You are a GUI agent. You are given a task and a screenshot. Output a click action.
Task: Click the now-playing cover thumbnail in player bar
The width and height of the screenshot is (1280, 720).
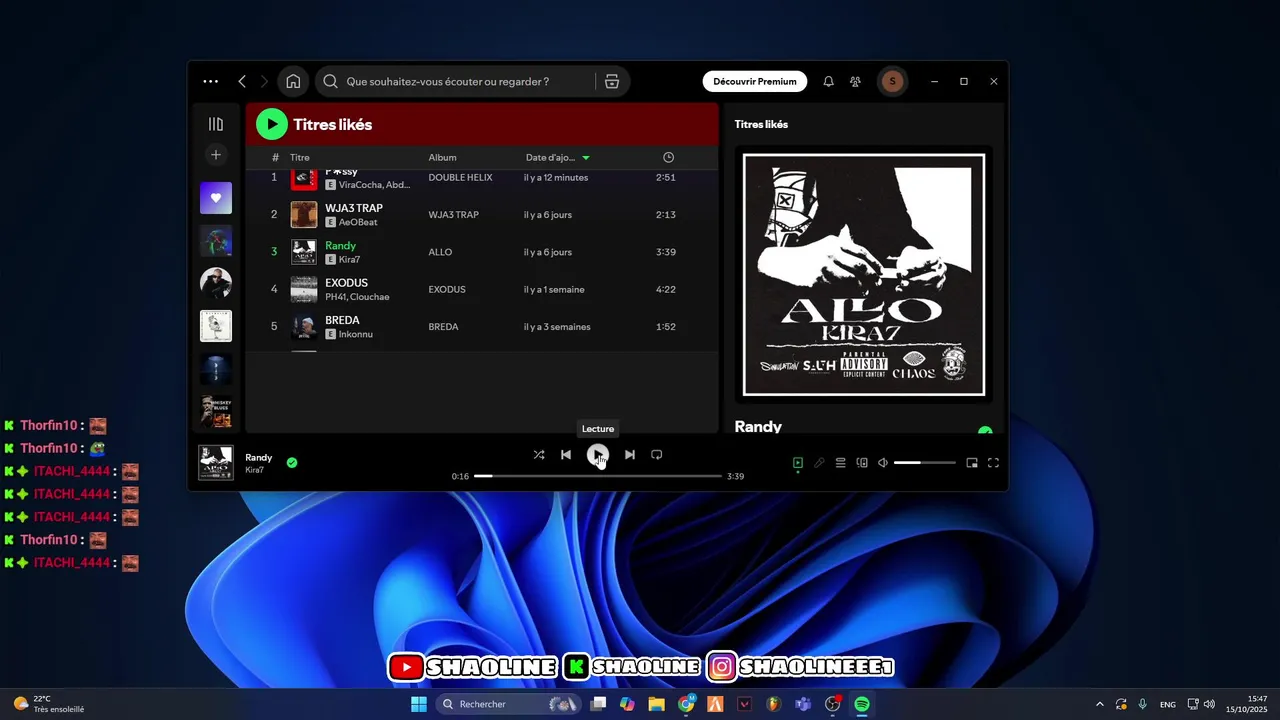tap(216, 463)
